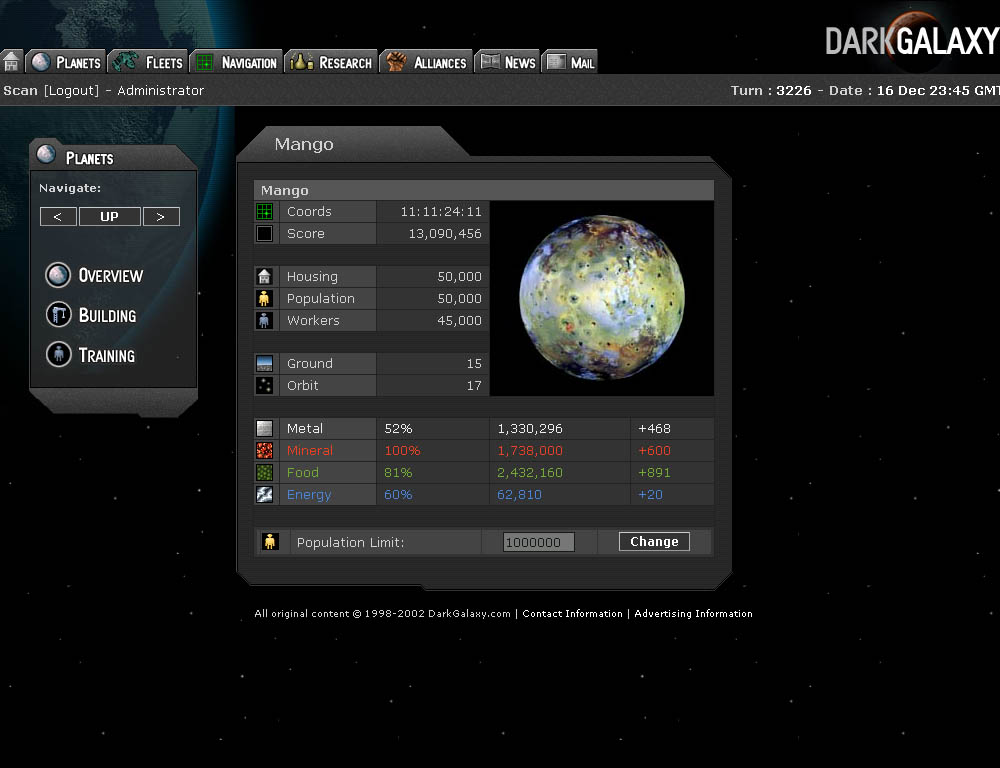Click the Mineral income +600

[x=654, y=451]
